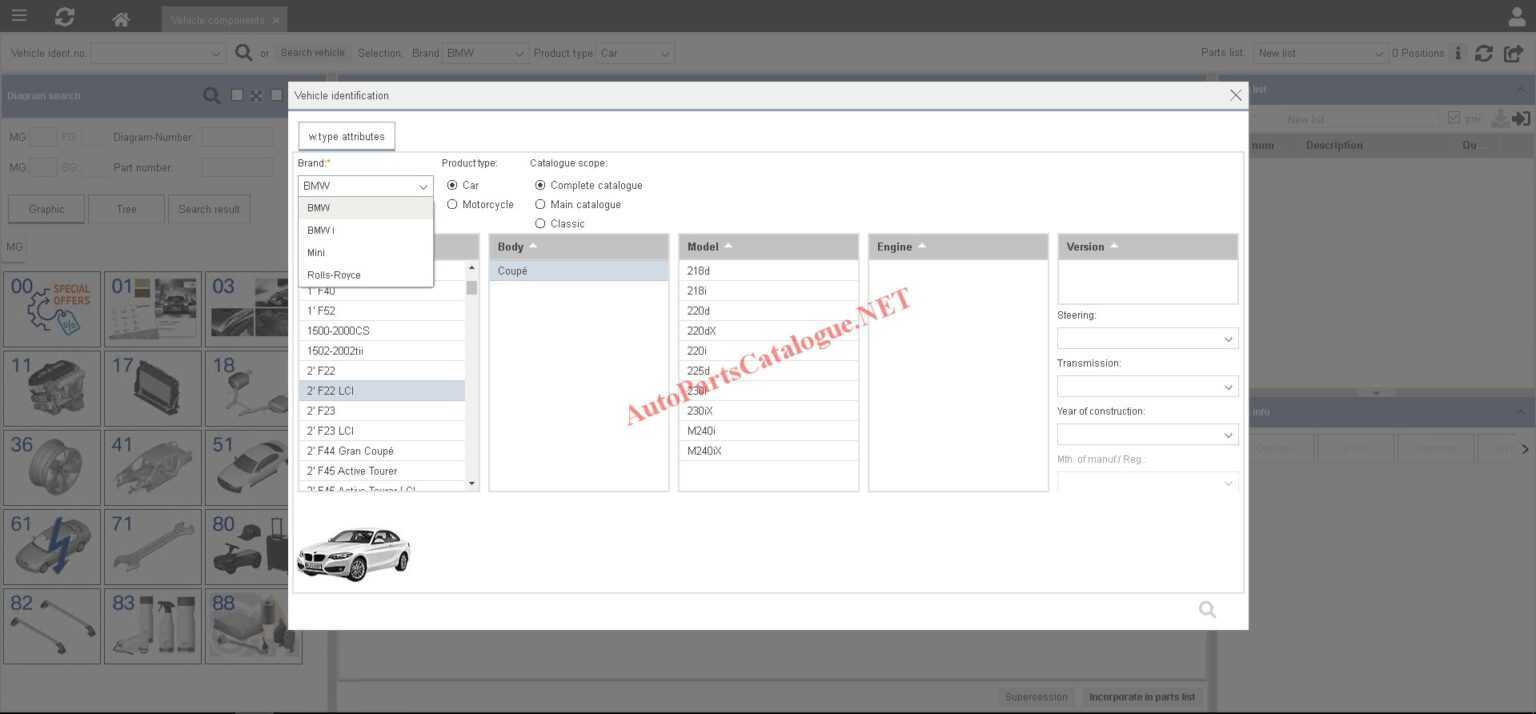Image resolution: width=1536 pixels, height=714 pixels.
Task: Select the M240i model
Action: 701,431
